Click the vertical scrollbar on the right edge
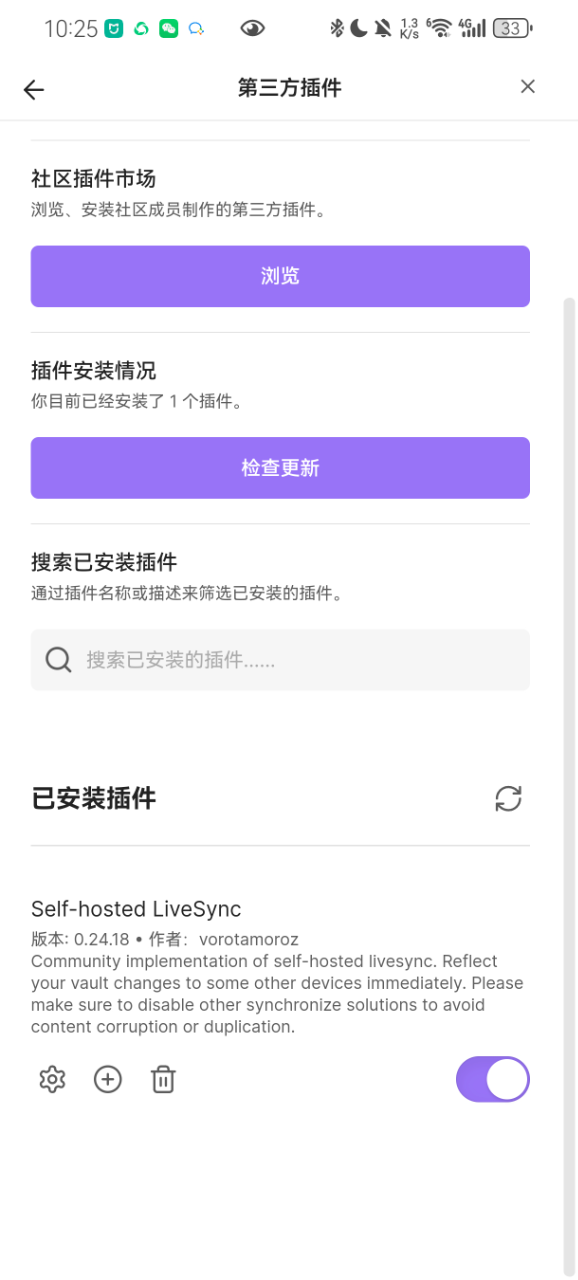The height and width of the screenshot is (1280, 578). click(570, 780)
